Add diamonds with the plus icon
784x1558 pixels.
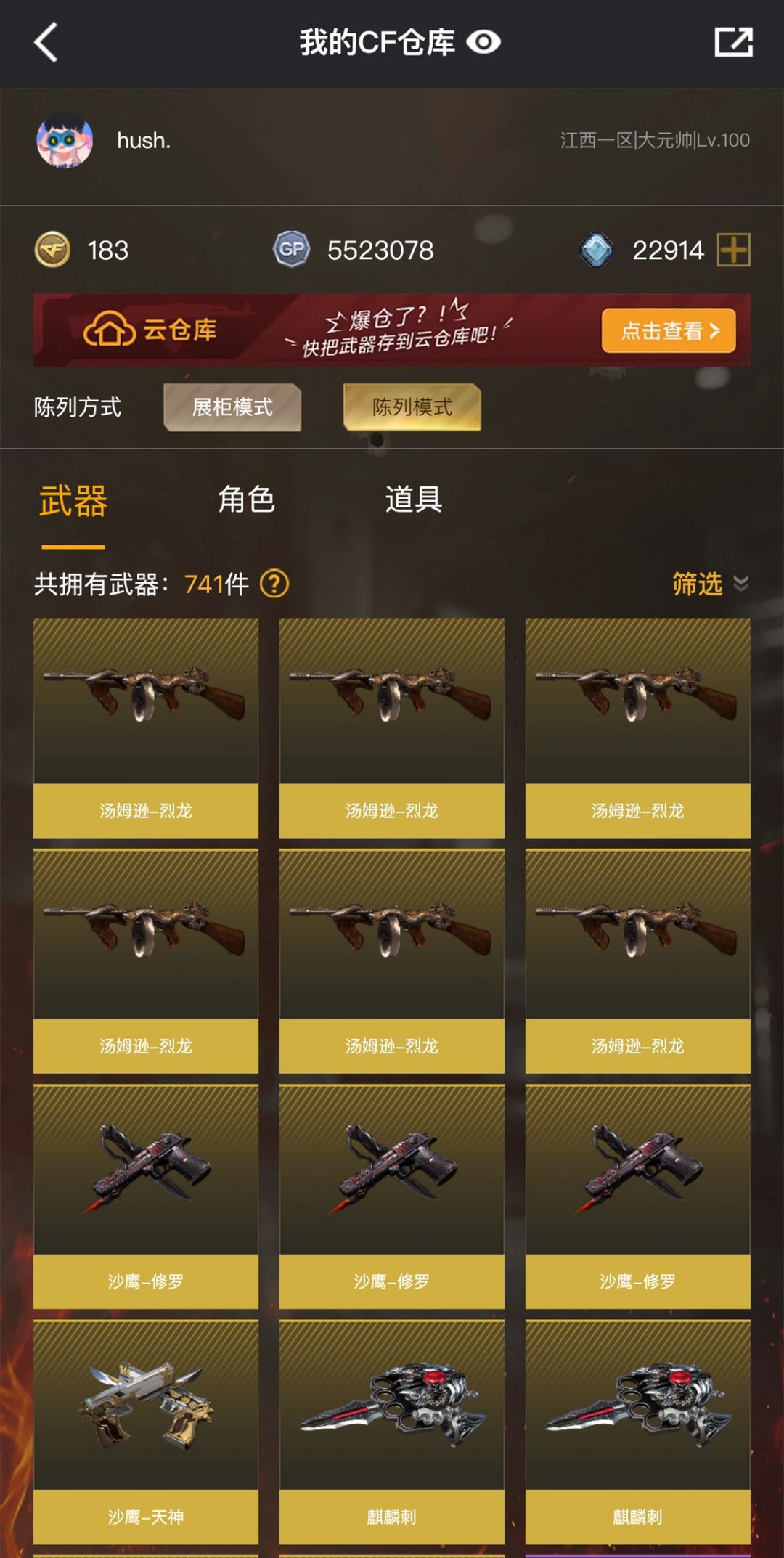733,250
